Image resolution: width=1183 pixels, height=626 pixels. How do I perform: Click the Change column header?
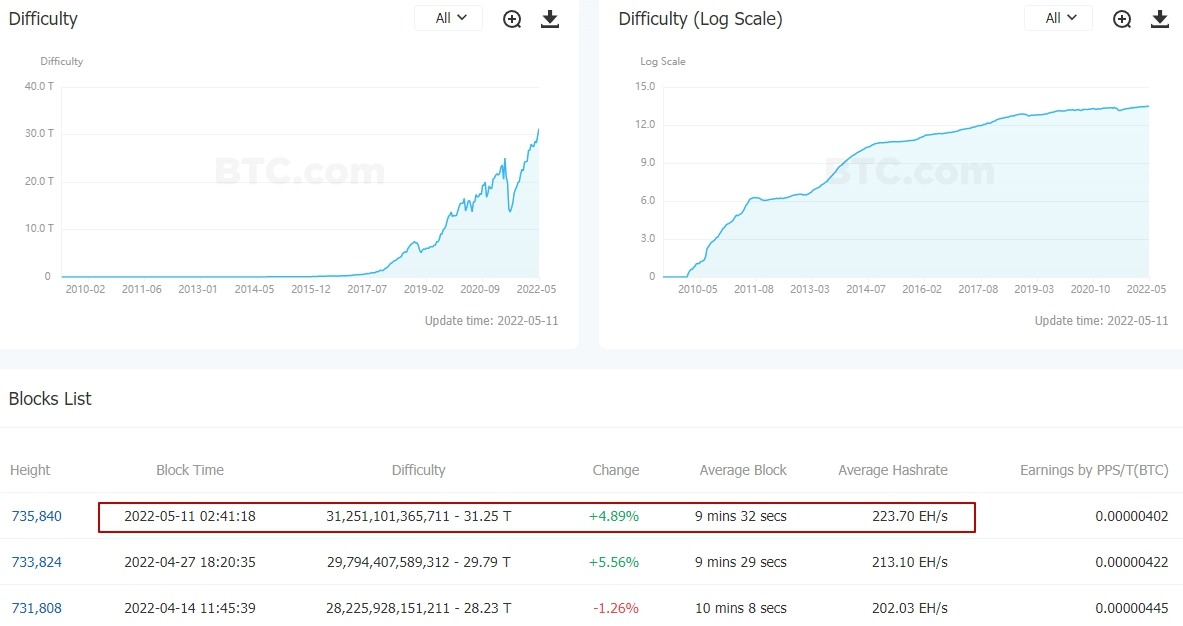tap(616, 470)
